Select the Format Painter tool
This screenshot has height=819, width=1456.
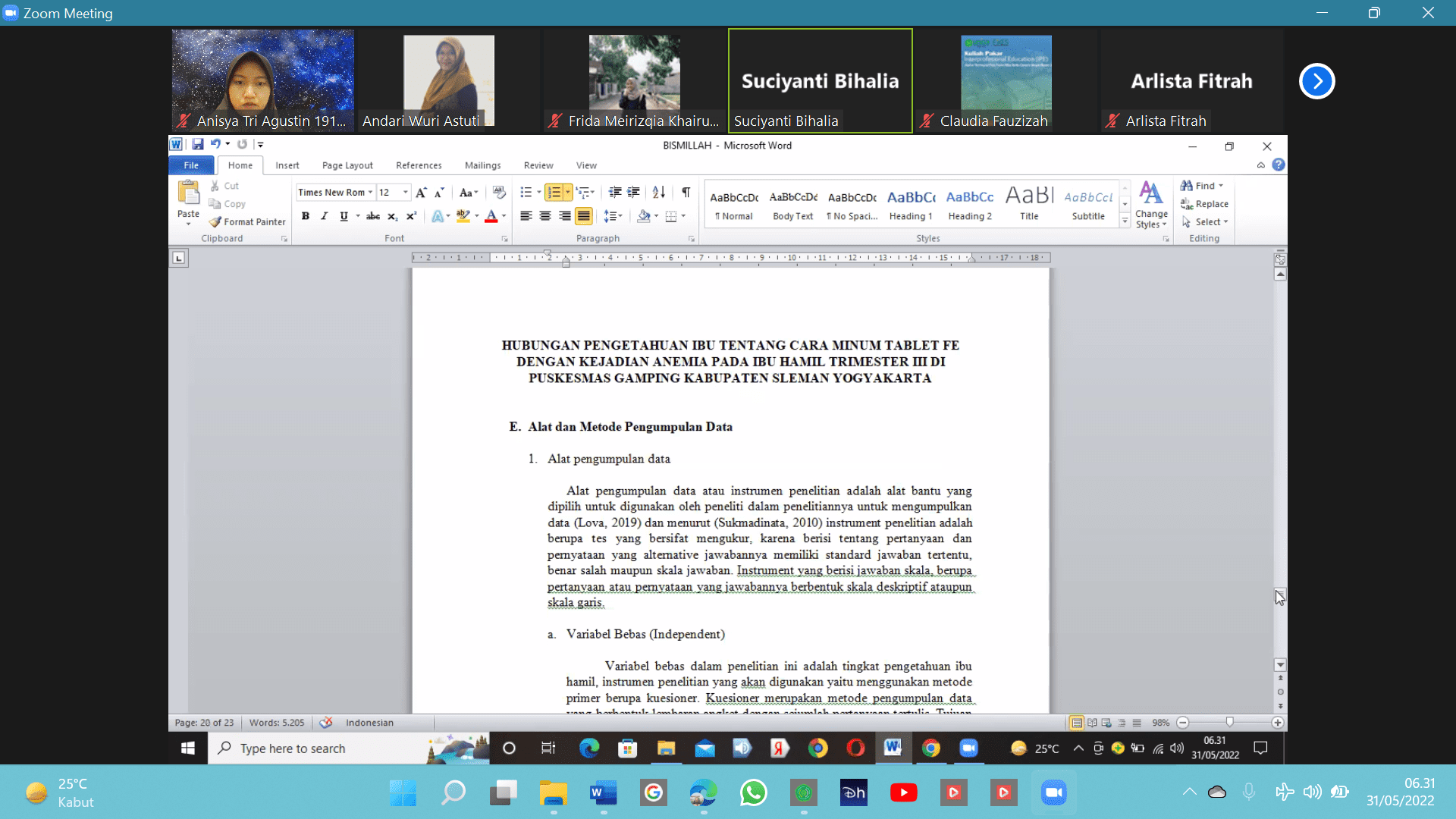pyautogui.click(x=248, y=222)
